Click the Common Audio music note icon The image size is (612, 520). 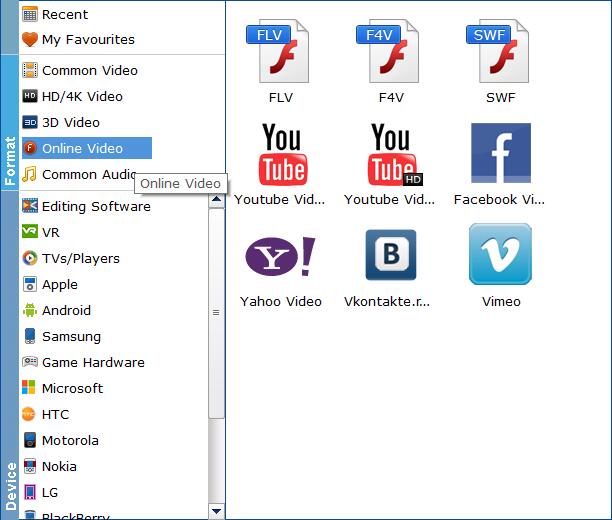29,174
